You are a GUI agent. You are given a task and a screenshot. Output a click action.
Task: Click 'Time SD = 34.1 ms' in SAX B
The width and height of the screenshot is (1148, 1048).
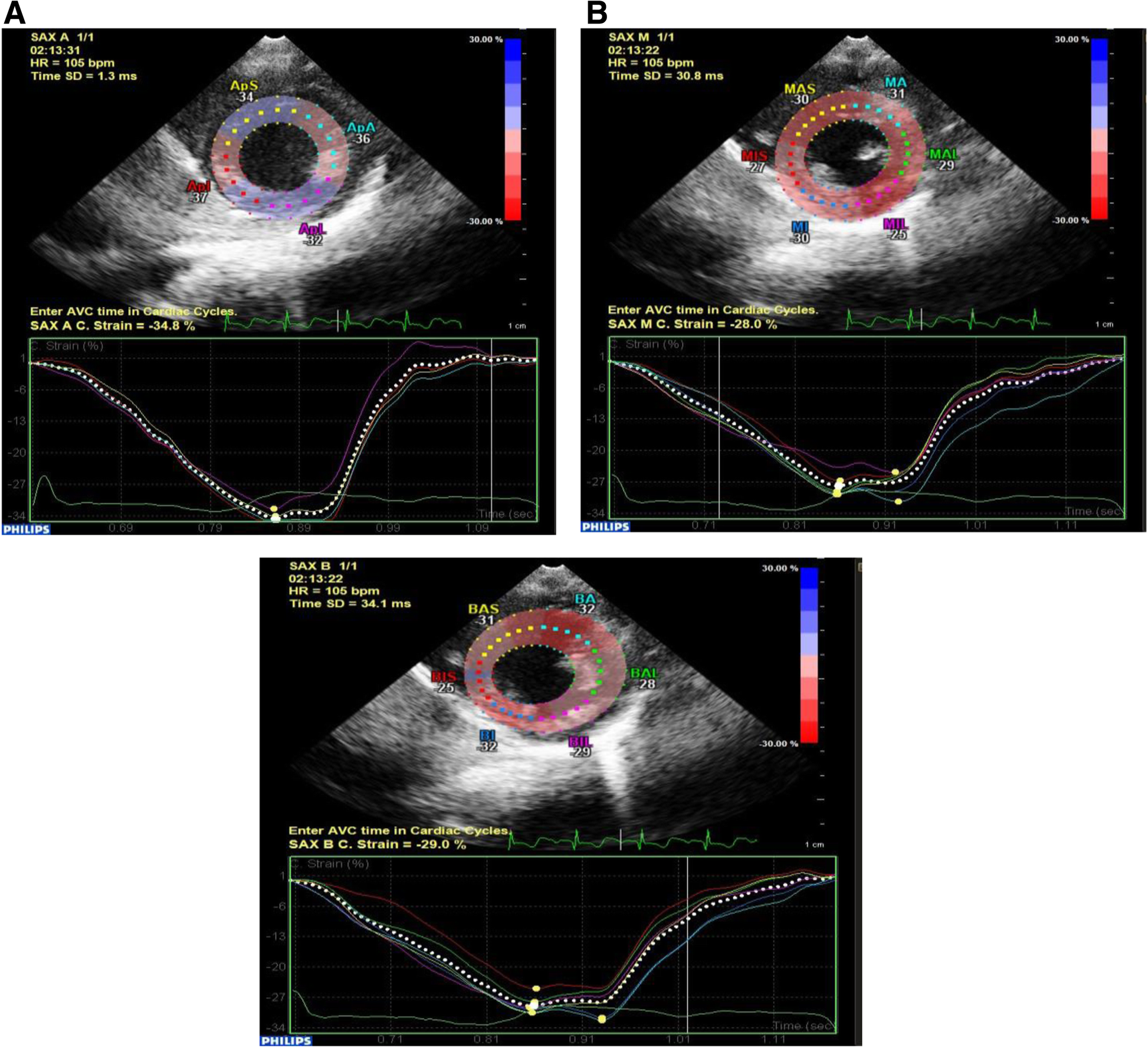[x=350, y=604]
